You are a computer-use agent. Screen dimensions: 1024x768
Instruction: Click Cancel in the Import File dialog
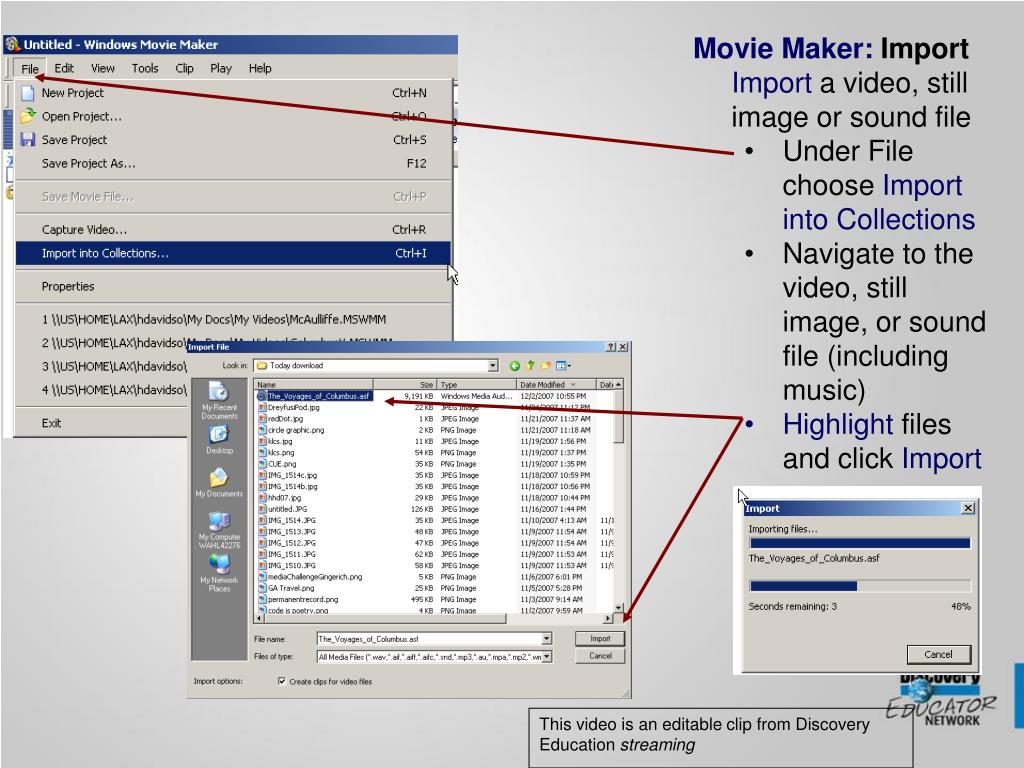pos(600,656)
